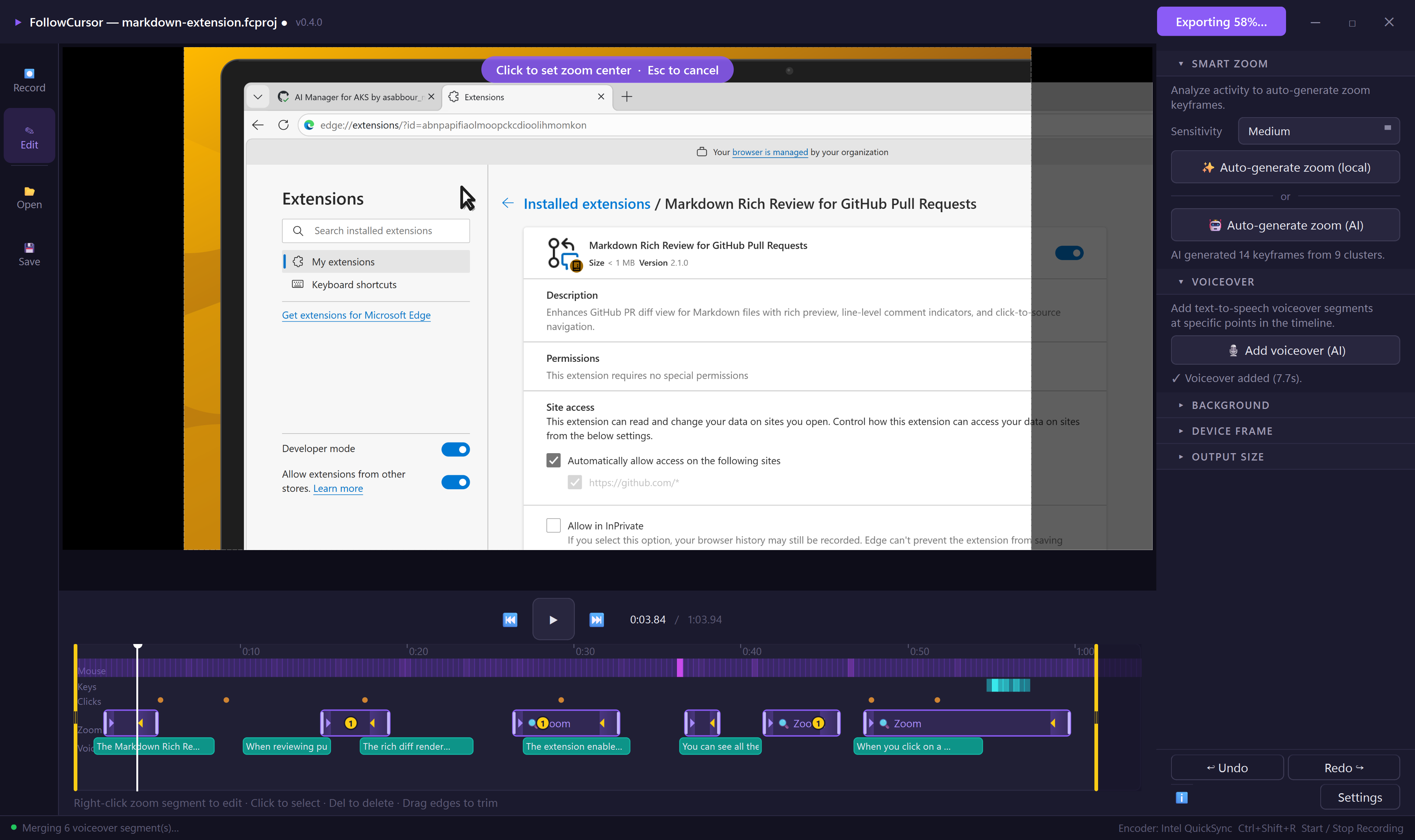Screen dimensions: 1415x840
Task: Select the first Zoom segment on the timeline
Action: pos(131,723)
